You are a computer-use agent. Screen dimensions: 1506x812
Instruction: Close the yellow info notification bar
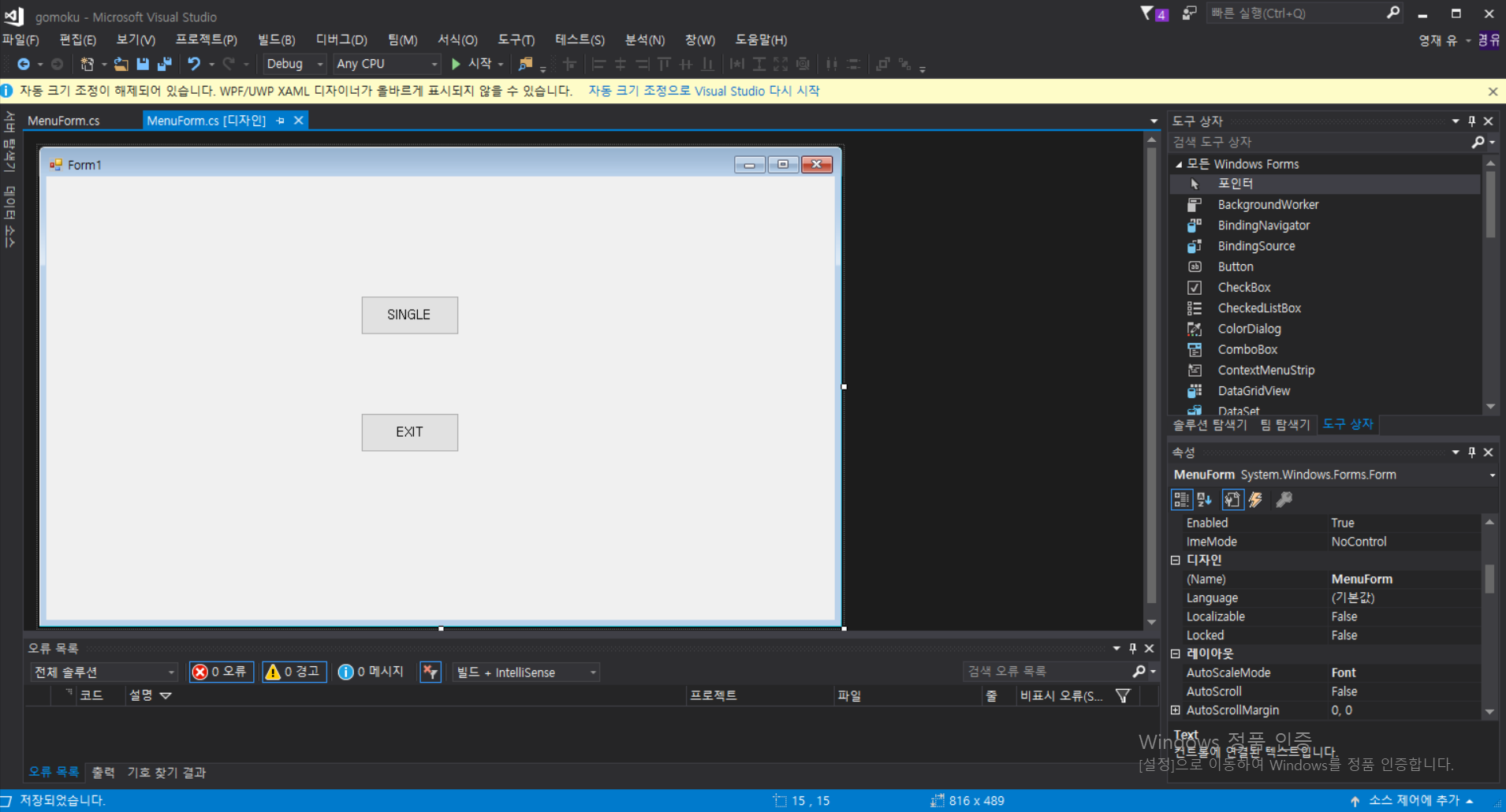pyautogui.click(x=1493, y=91)
